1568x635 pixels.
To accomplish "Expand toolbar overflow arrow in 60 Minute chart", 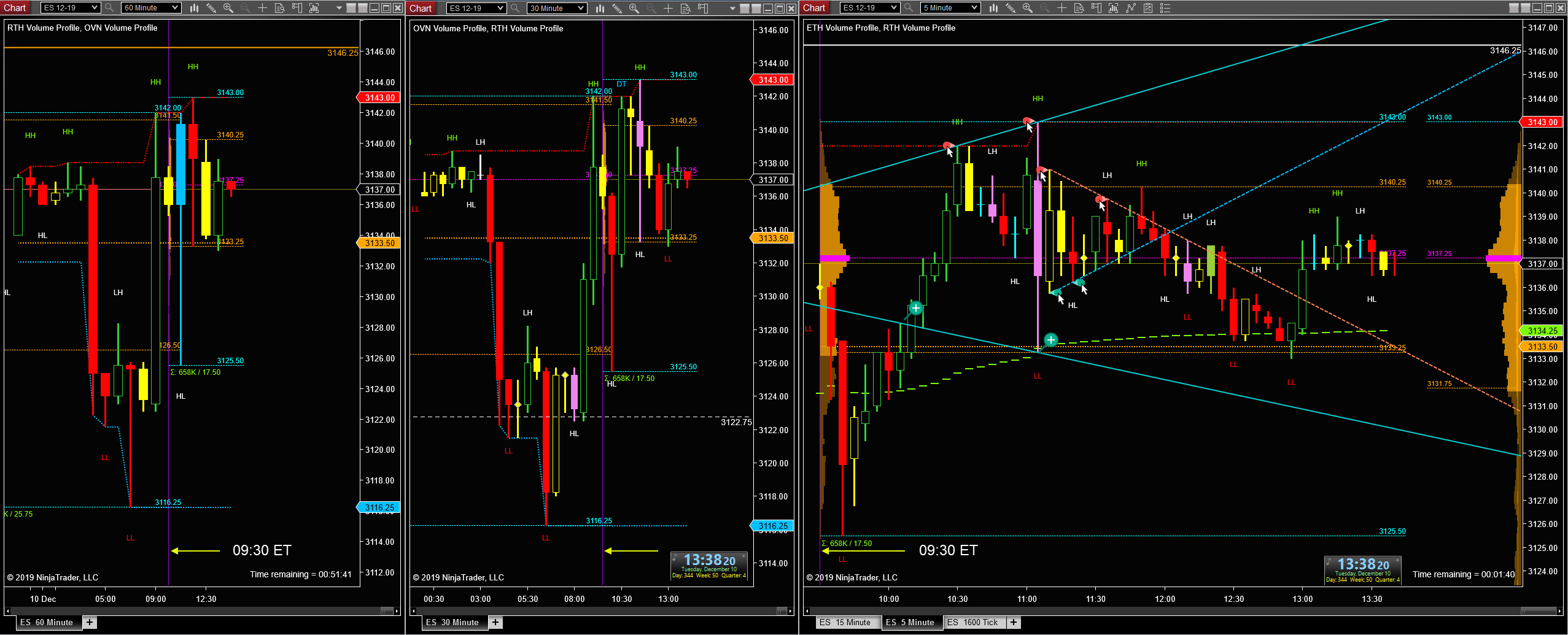I will click(339, 9).
